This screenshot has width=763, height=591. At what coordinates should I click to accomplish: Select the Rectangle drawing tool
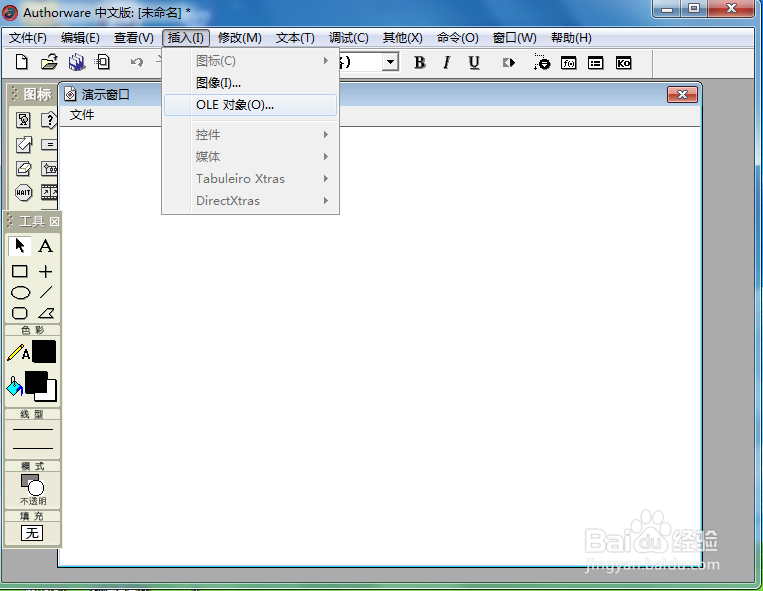tap(19, 271)
